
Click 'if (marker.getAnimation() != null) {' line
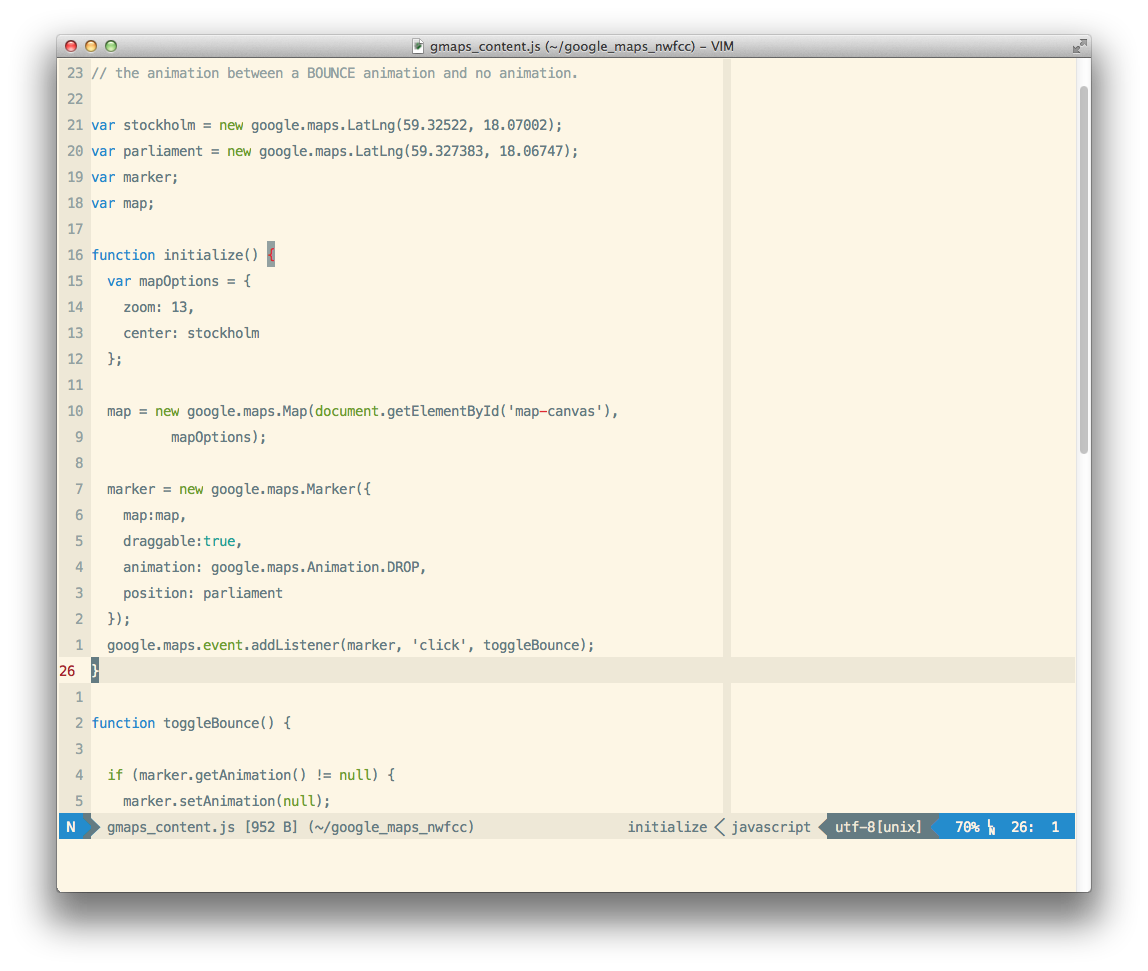tap(251, 775)
